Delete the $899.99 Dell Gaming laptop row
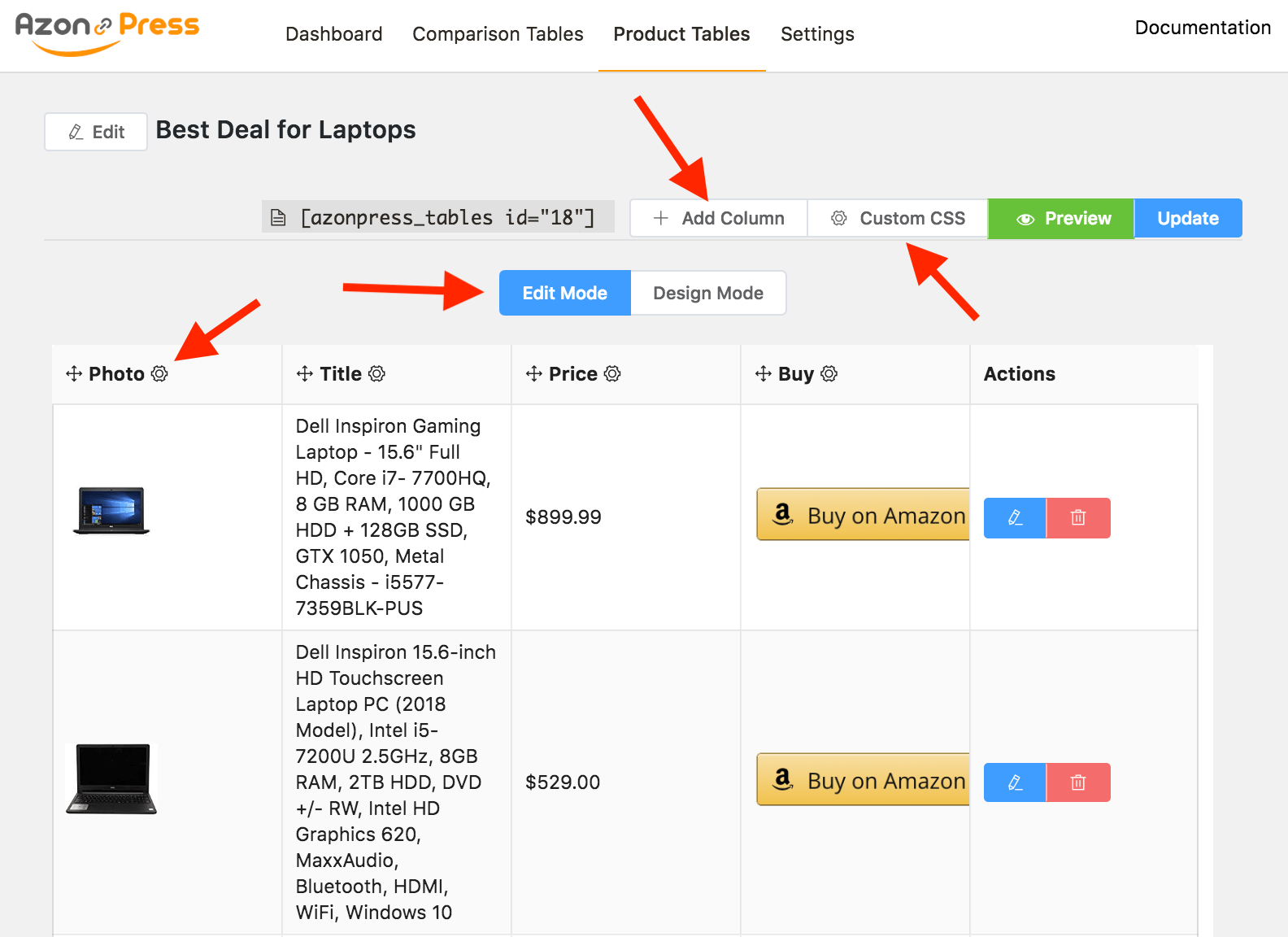The image size is (1288, 937). point(1078,518)
